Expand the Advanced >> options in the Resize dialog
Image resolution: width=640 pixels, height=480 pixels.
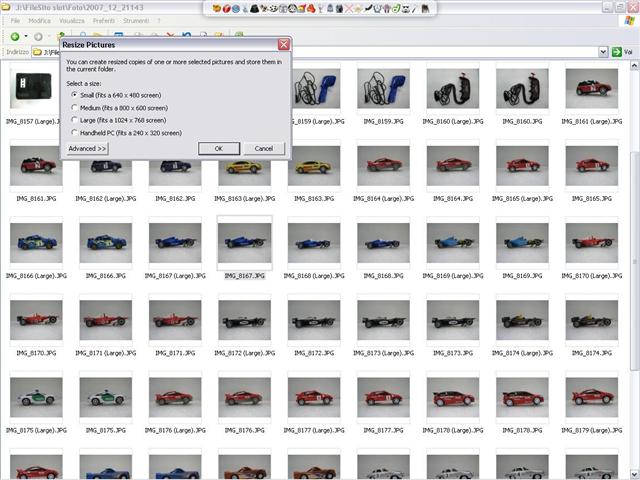tap(87, 149)
